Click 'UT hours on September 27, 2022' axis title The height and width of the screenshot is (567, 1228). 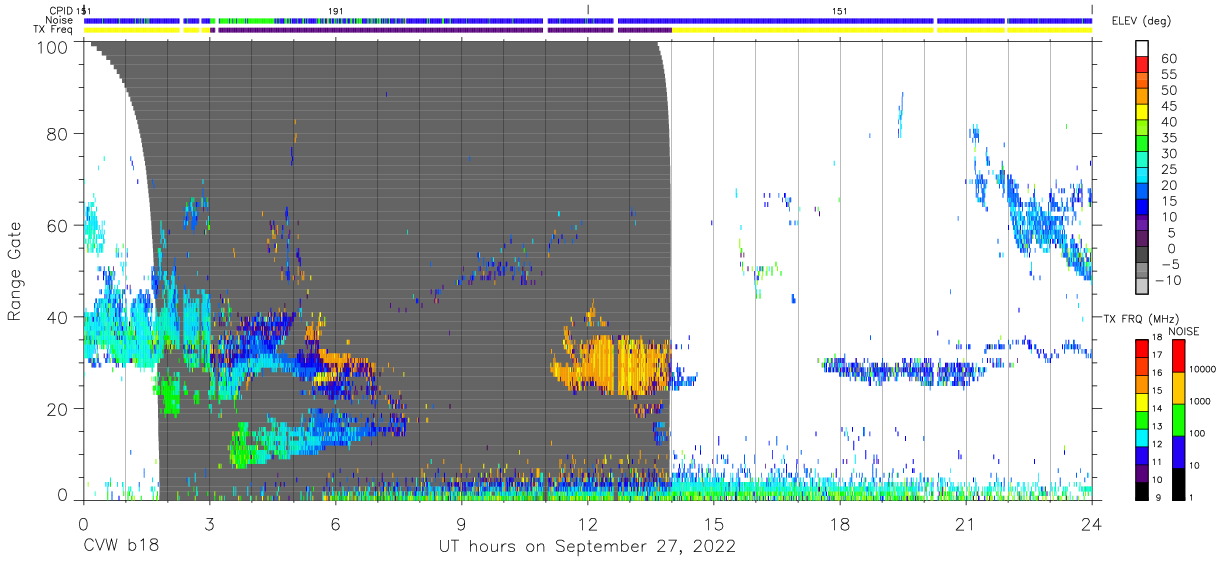click(x=587, y=547)
